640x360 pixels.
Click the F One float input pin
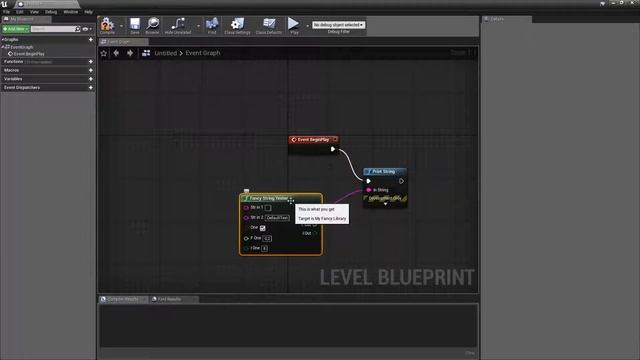click(246, 238)
